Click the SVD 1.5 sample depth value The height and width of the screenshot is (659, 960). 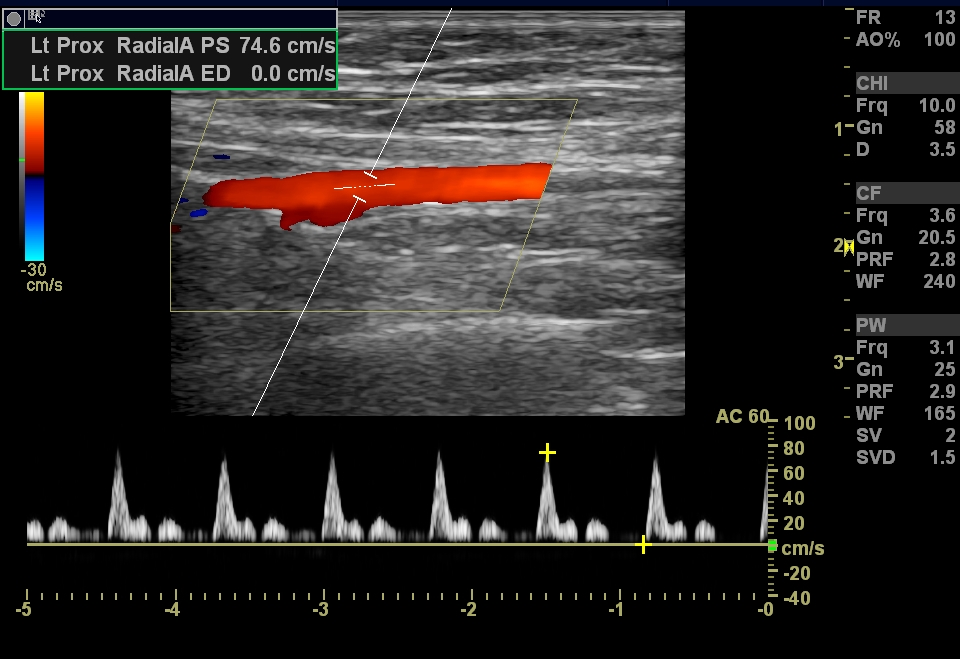(x=905, y=457)
